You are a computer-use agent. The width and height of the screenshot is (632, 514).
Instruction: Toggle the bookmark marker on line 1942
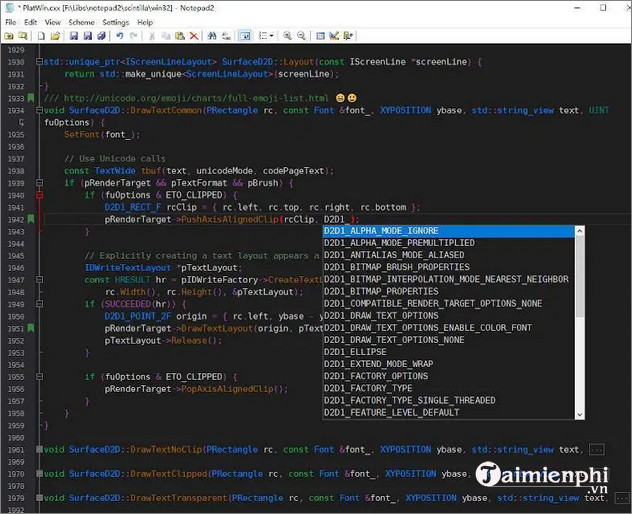pos(32,219)
